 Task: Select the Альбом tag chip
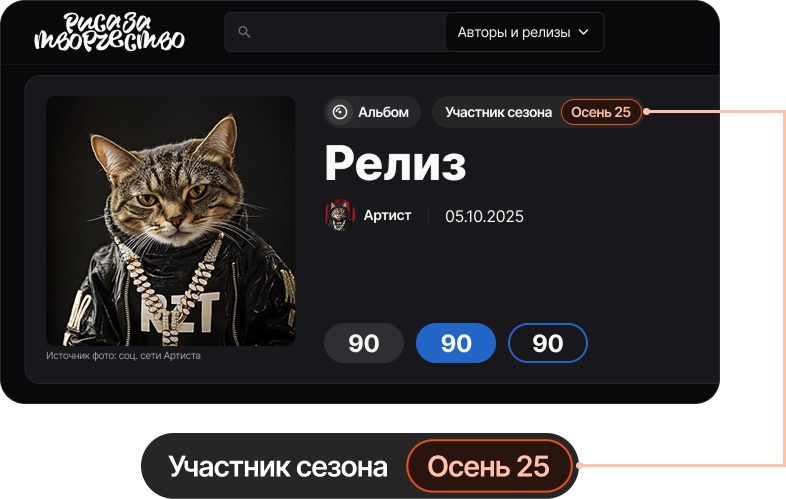(x=372, y=112)
